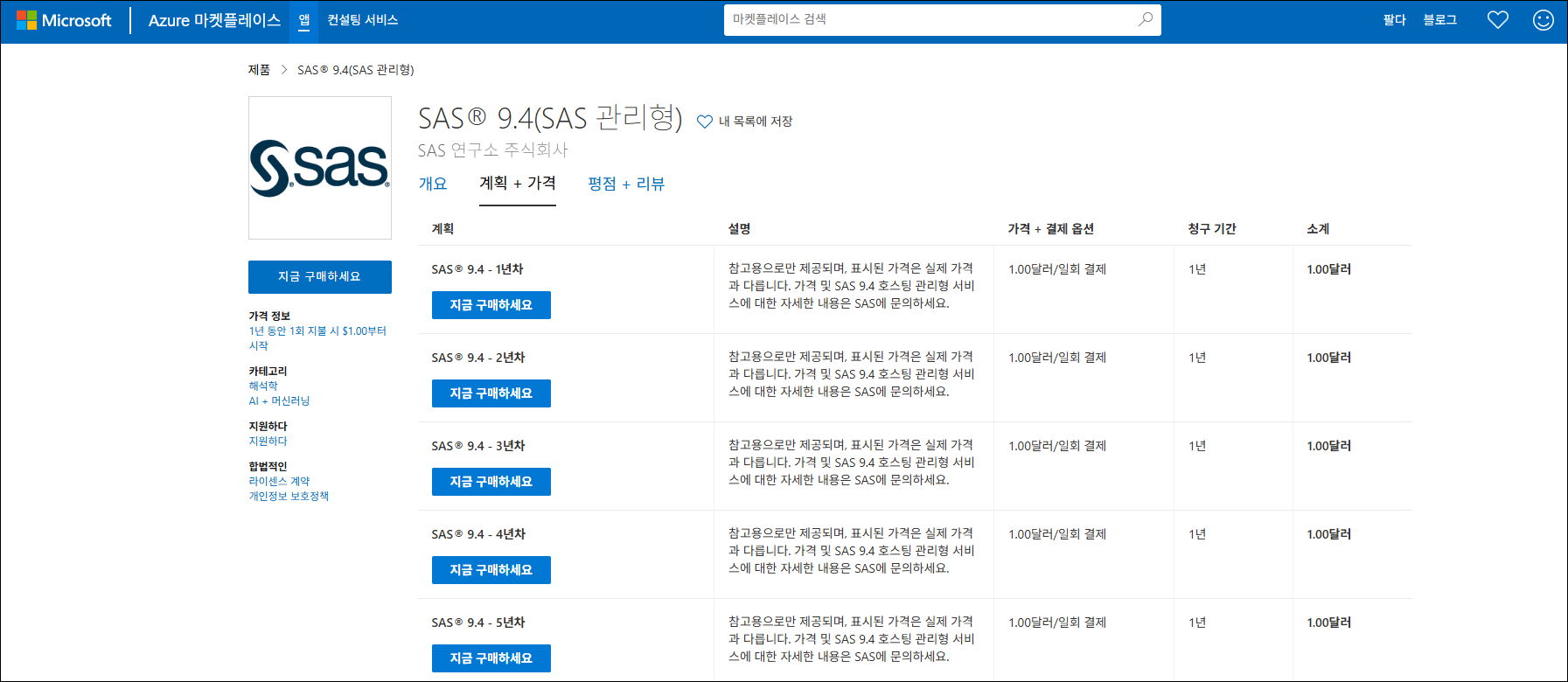Select the 계획 + 가격 tab
The image size is (1568, 682).
click(x=518, y=183)
